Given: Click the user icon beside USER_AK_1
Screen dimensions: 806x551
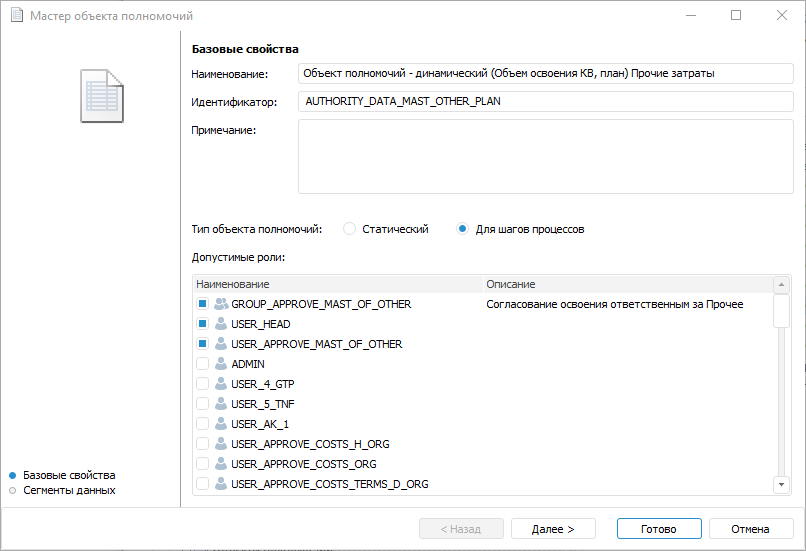Looking at the screenshot, I should (x=221, y=424).
